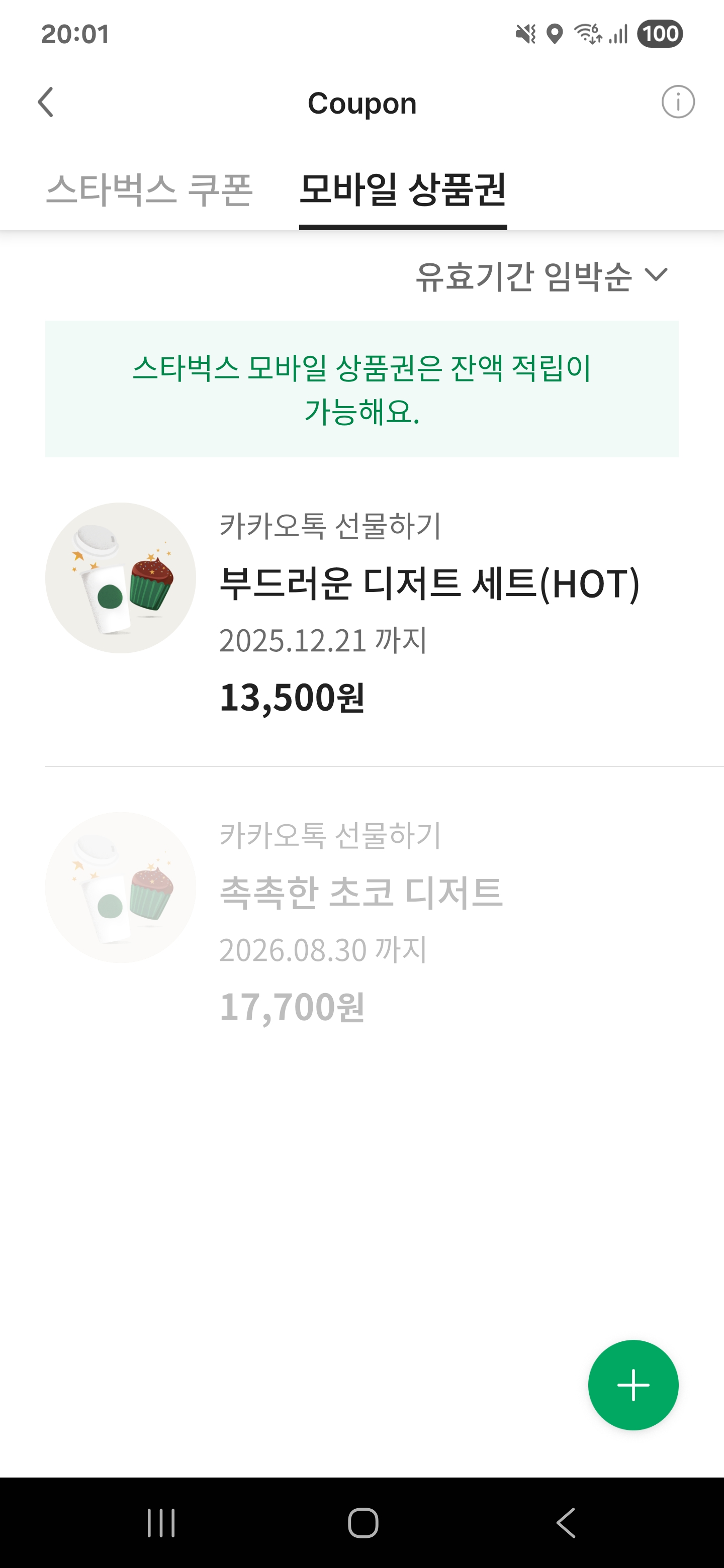Tap faded thumbnail of 17,700원 voucher
724x1568 pixels.
coord(121,888)
